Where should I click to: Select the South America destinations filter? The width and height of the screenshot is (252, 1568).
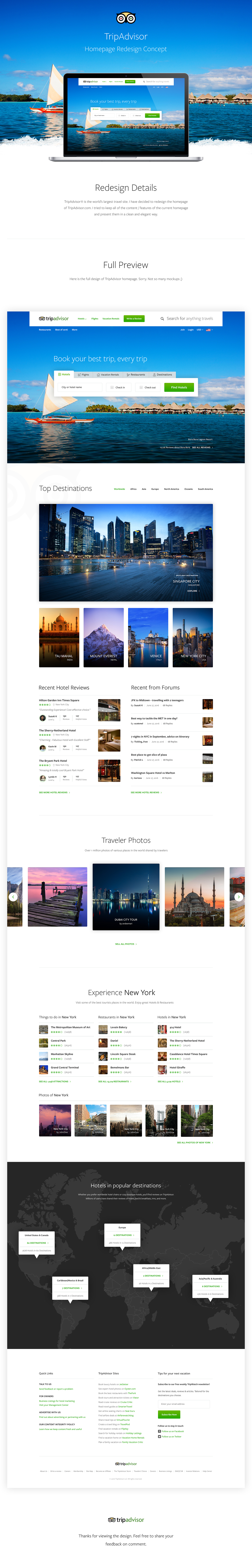(205, 489)
